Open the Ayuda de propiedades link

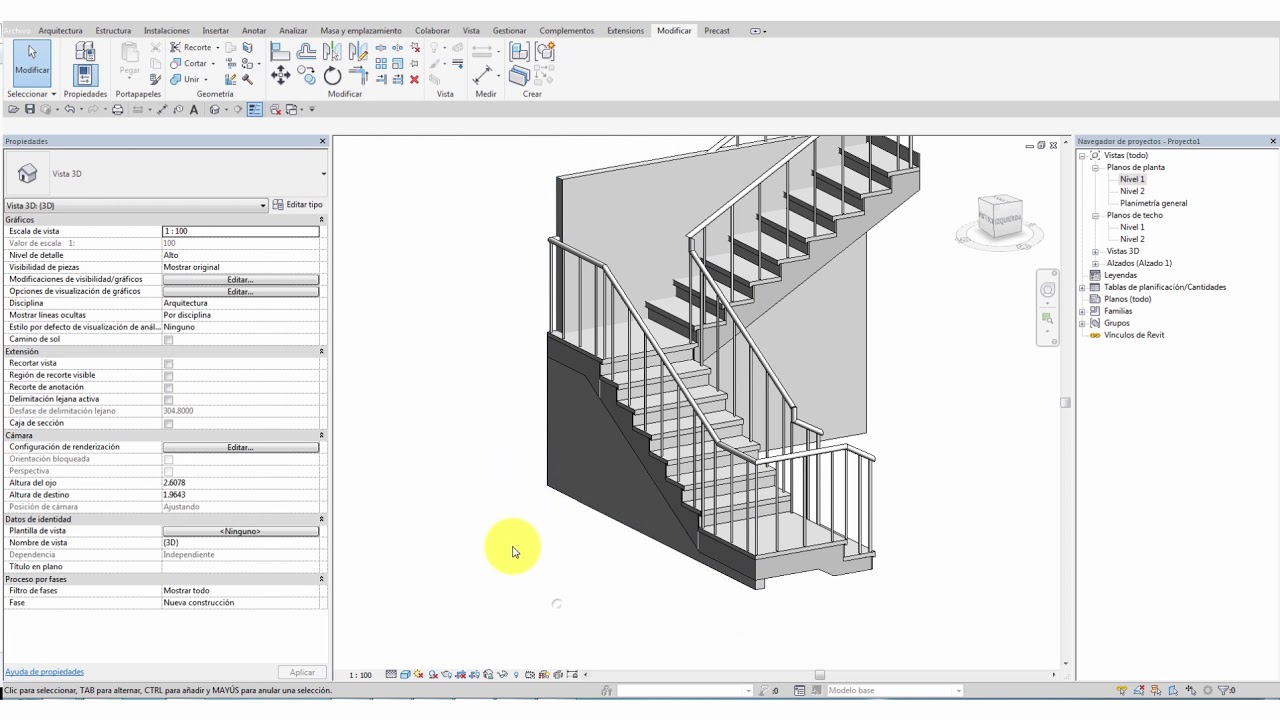44,672
